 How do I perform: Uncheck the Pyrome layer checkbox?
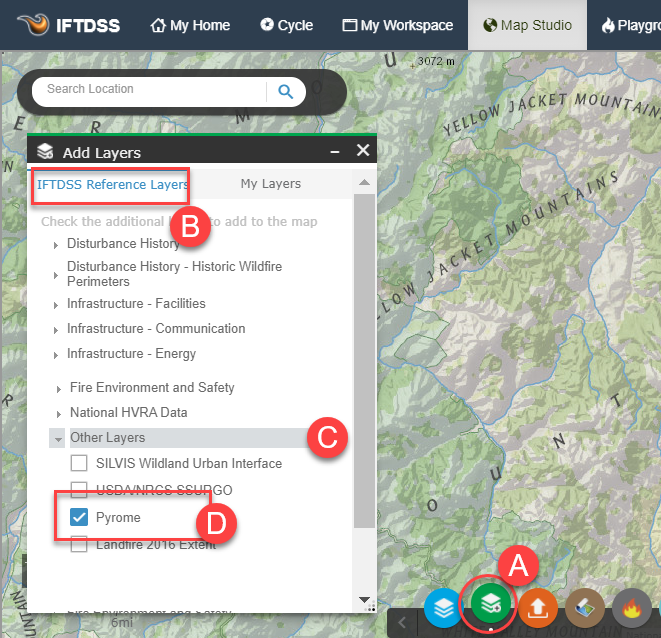pos(79,517)
